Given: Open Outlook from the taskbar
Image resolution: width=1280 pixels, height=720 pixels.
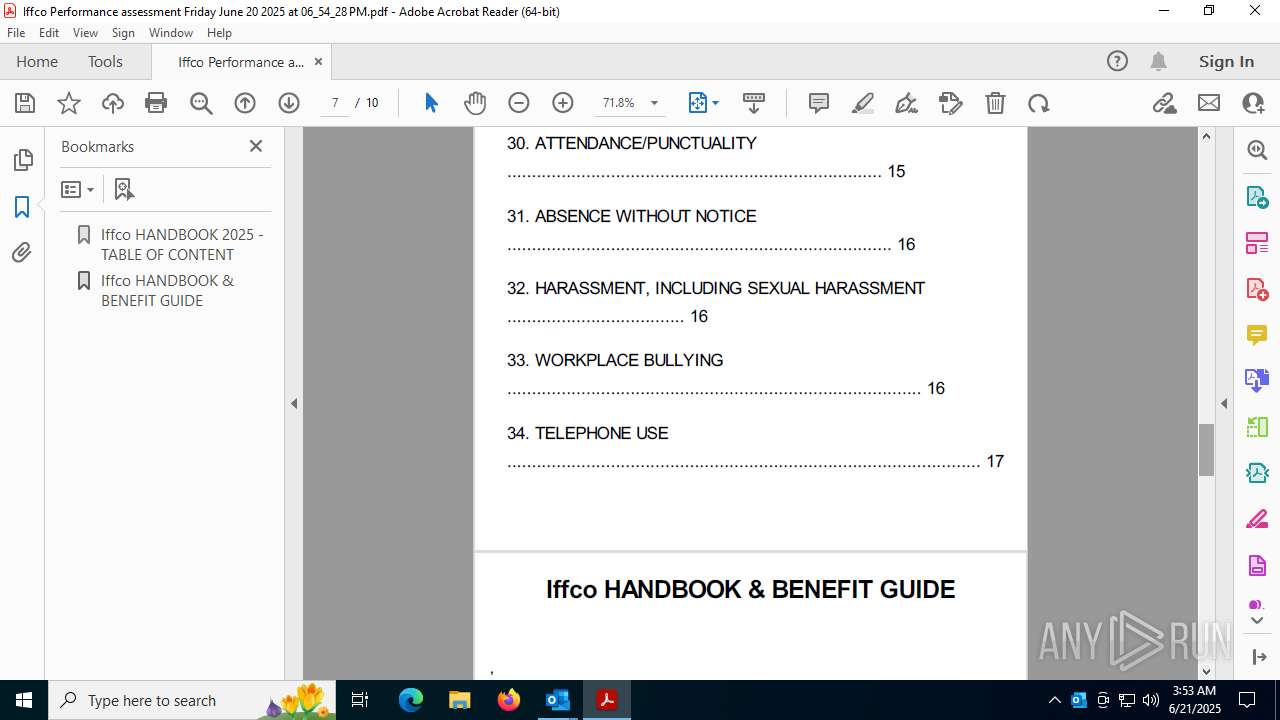Looking at the screenshot, I should click(x=558, y=700).
